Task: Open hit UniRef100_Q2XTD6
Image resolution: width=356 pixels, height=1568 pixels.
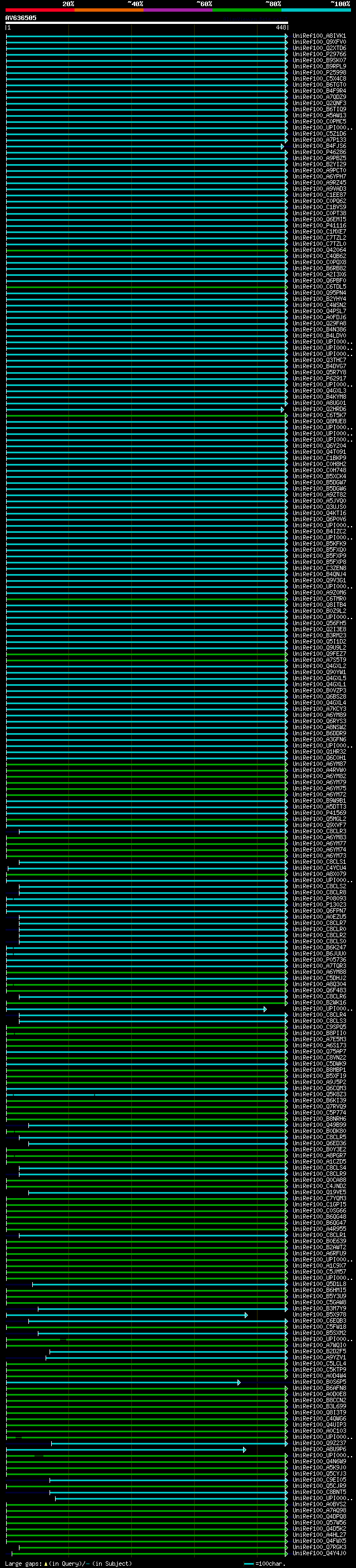Action: tap(319, 48)
